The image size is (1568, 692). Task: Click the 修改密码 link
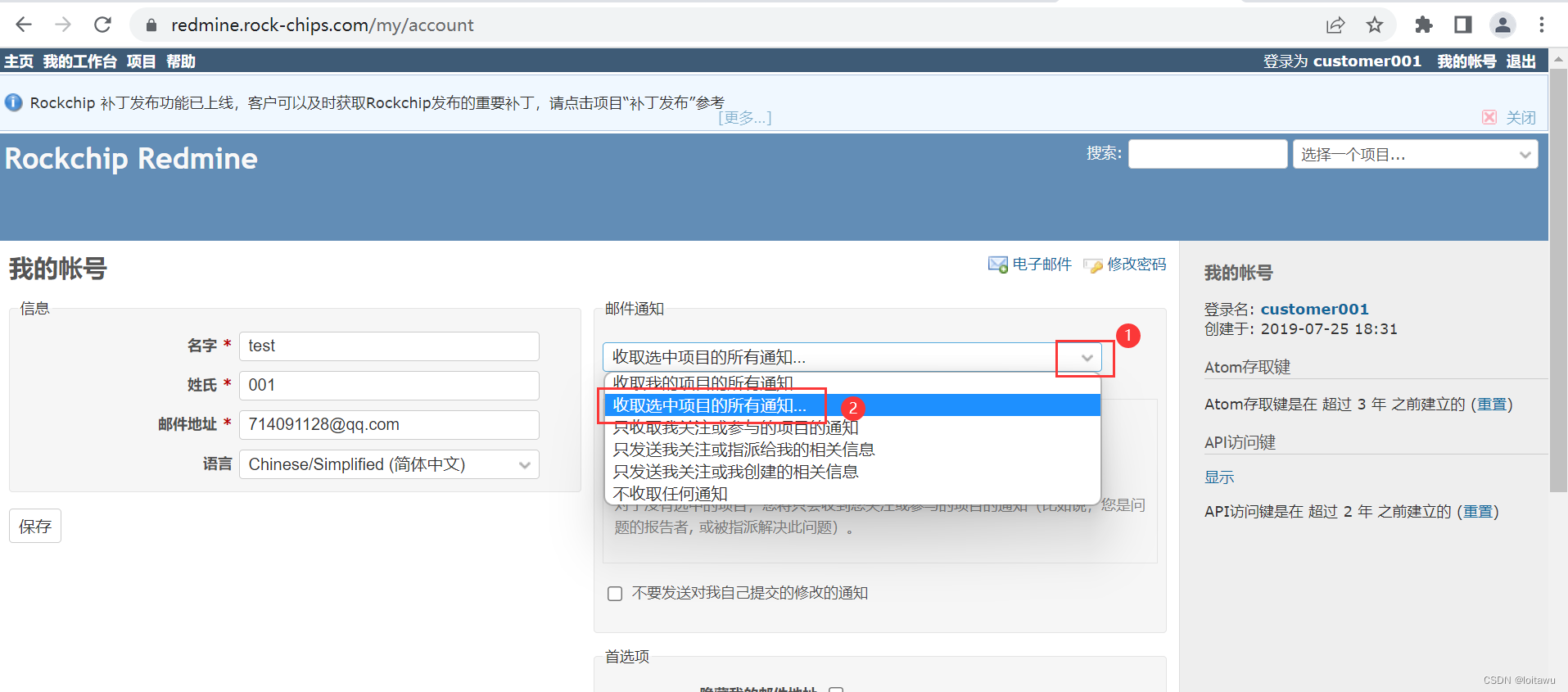tap(1136, 265)
